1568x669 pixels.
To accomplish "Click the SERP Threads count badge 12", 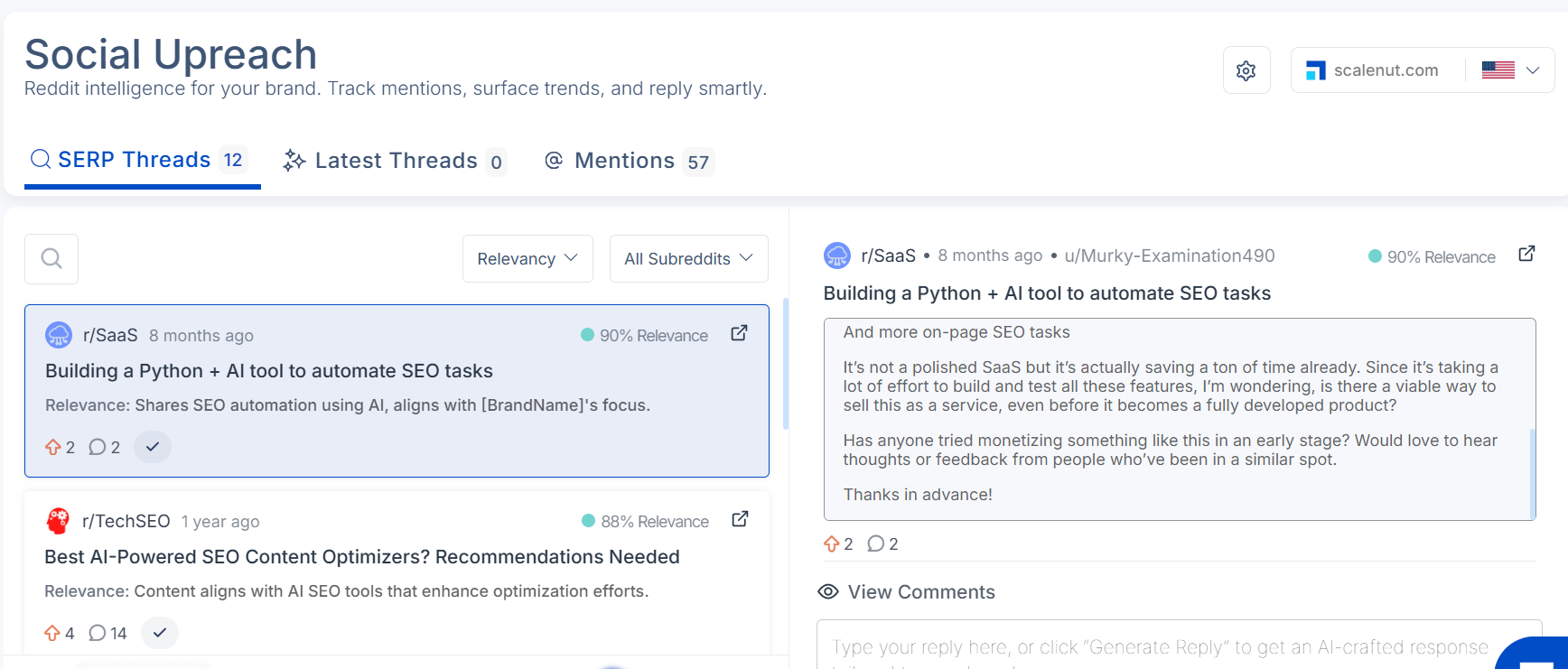I will [x=233, y=160].
